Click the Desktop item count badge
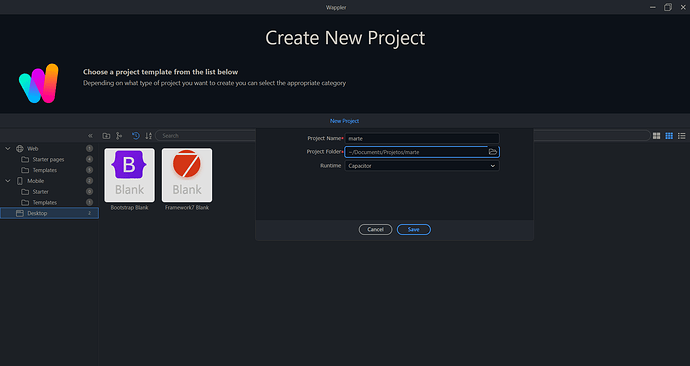This screenshot has width=690, height=366. (x=89, y=213)
